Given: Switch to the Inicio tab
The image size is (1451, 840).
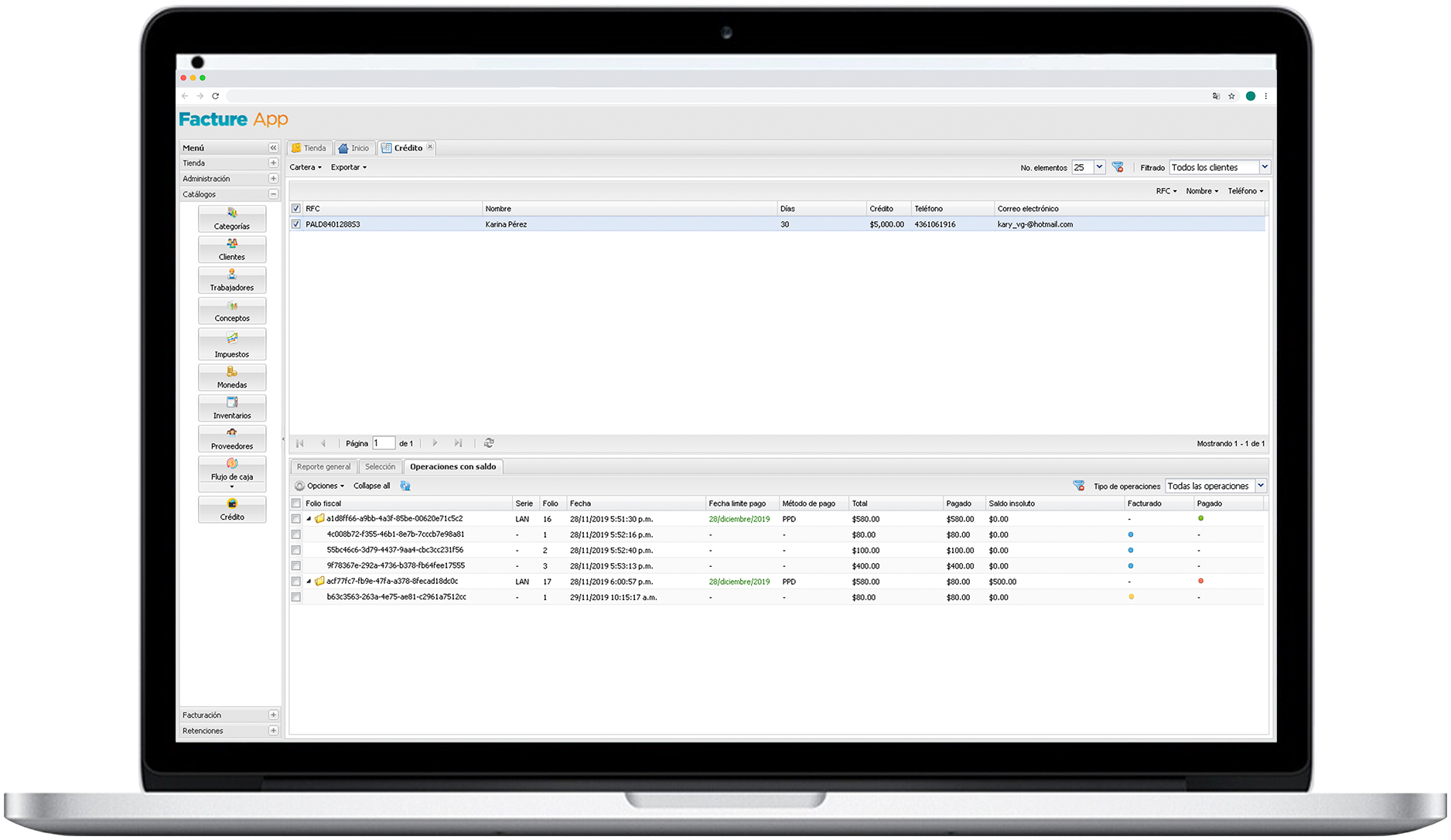Looking at the screenshot, I should point(354,148).
